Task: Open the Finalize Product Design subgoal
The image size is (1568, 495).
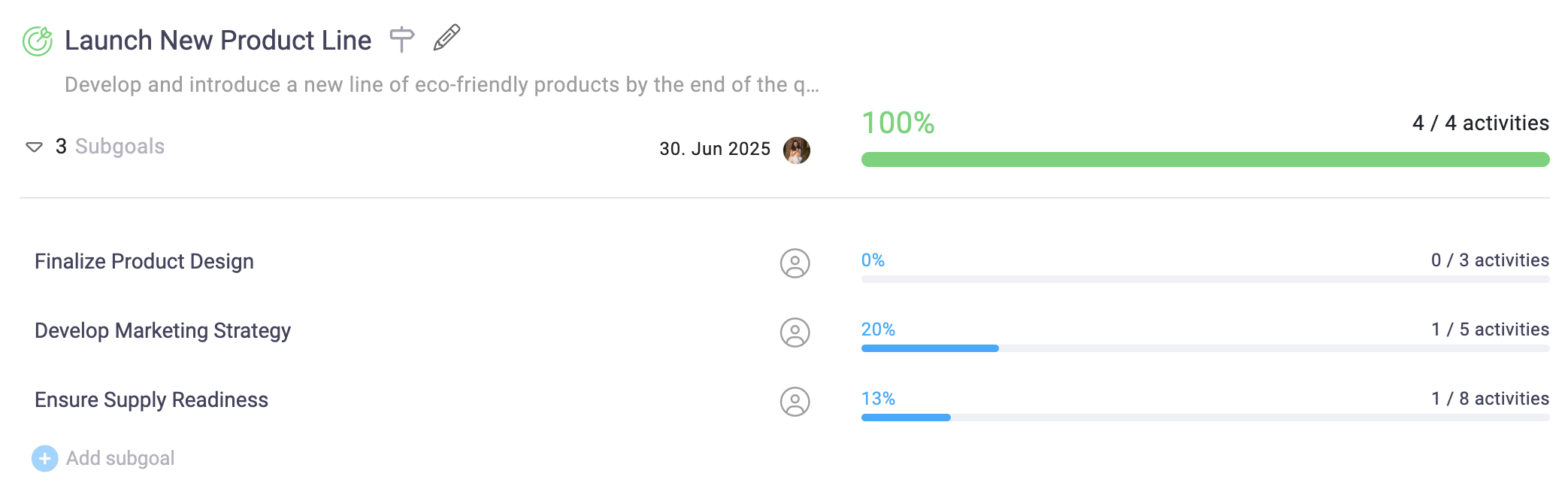Action: [x=144, y=262]
